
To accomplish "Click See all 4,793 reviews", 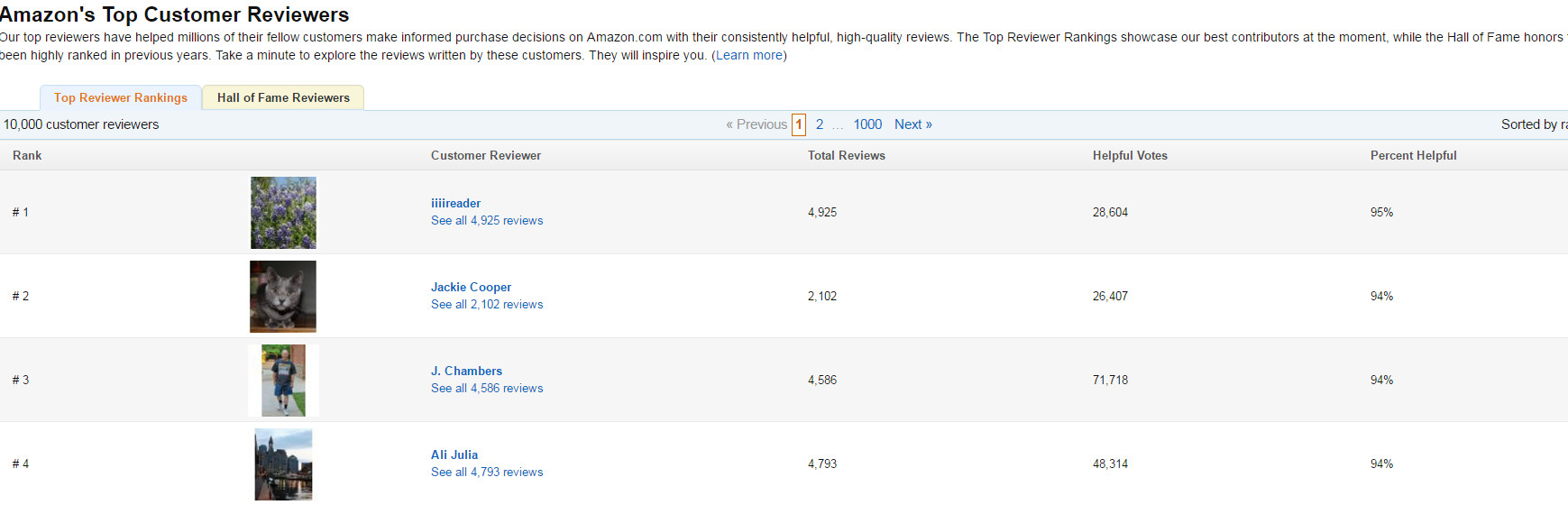I will click(487, 472).
